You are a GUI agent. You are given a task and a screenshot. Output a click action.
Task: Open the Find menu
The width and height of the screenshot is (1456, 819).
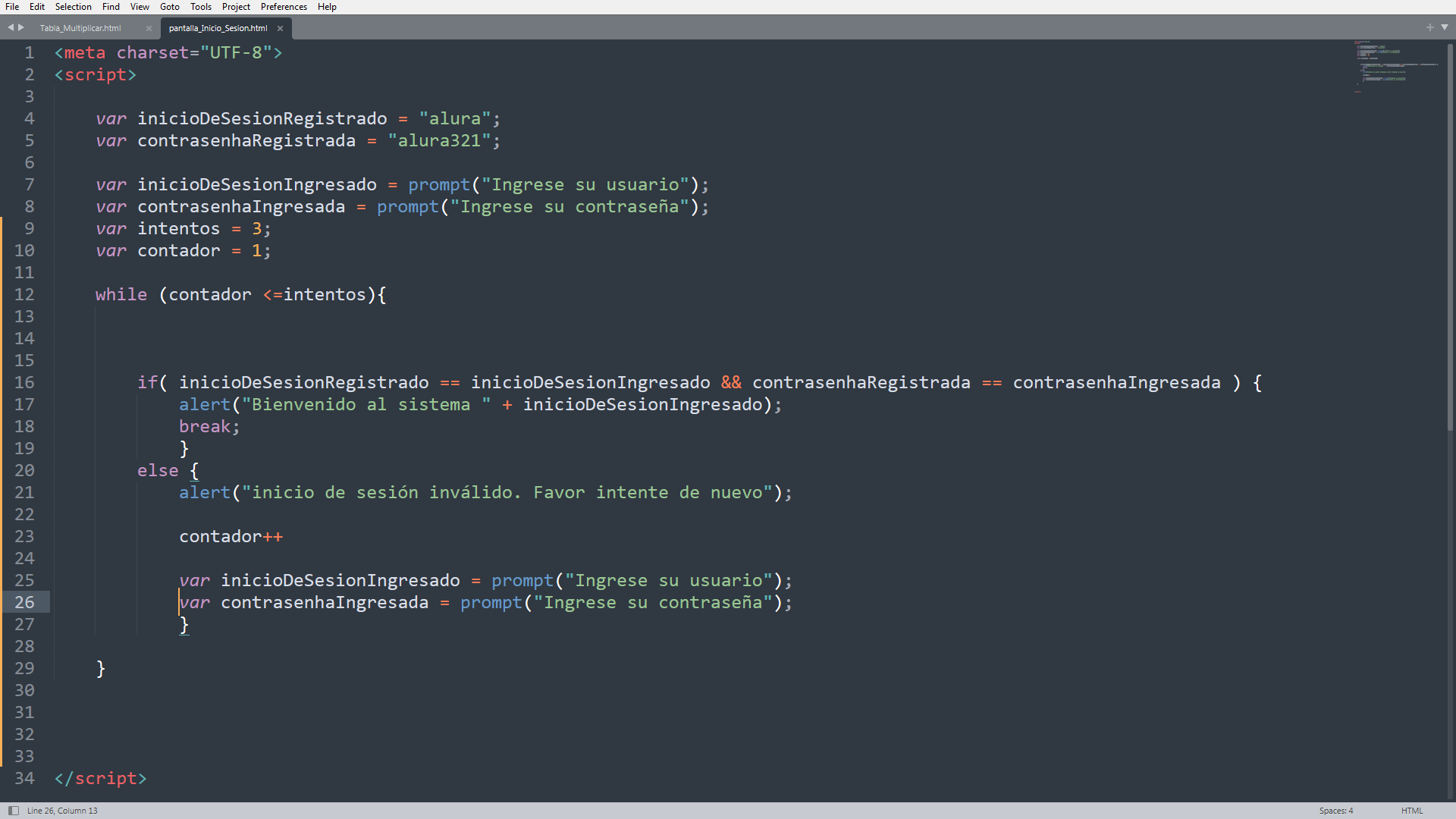tap(111, 7)
